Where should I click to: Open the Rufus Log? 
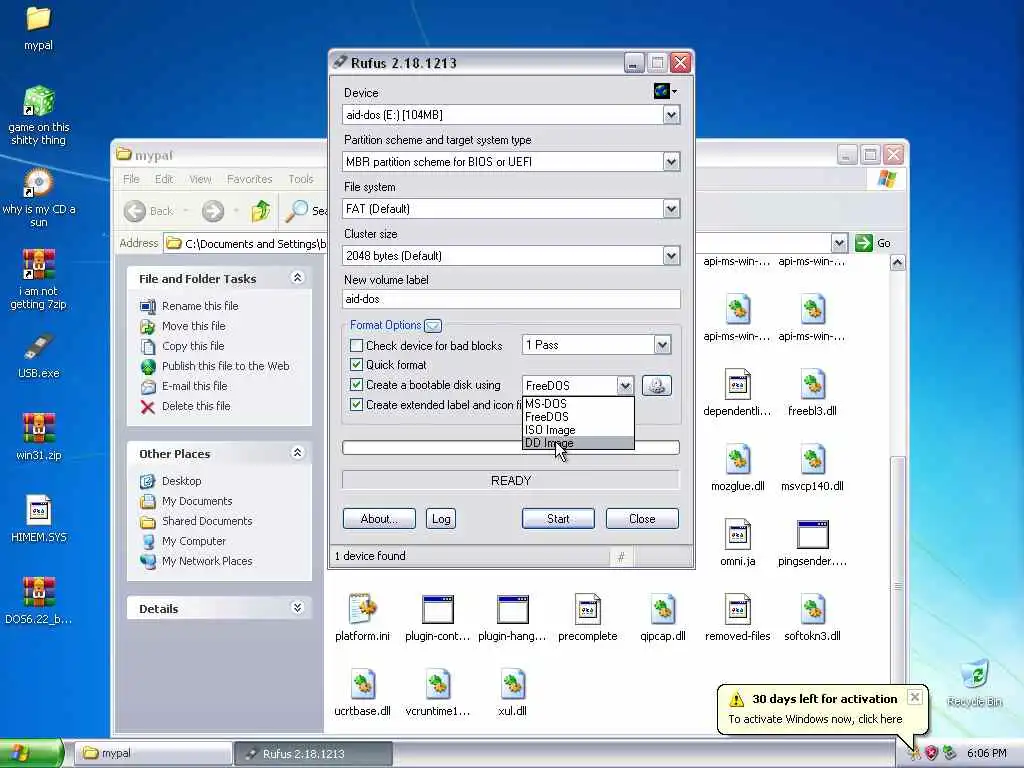tap(441, 519)
